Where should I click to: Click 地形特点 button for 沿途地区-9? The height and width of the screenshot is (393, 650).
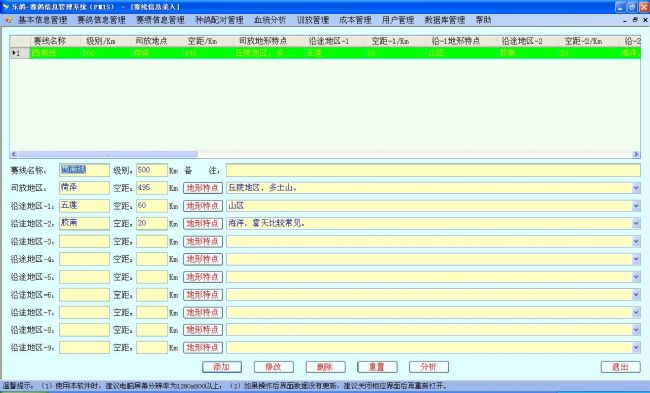click(203, 347)
